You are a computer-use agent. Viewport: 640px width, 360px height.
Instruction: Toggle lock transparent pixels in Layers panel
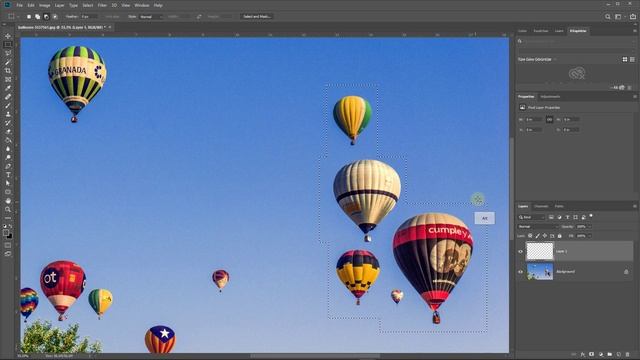point(530,236)
